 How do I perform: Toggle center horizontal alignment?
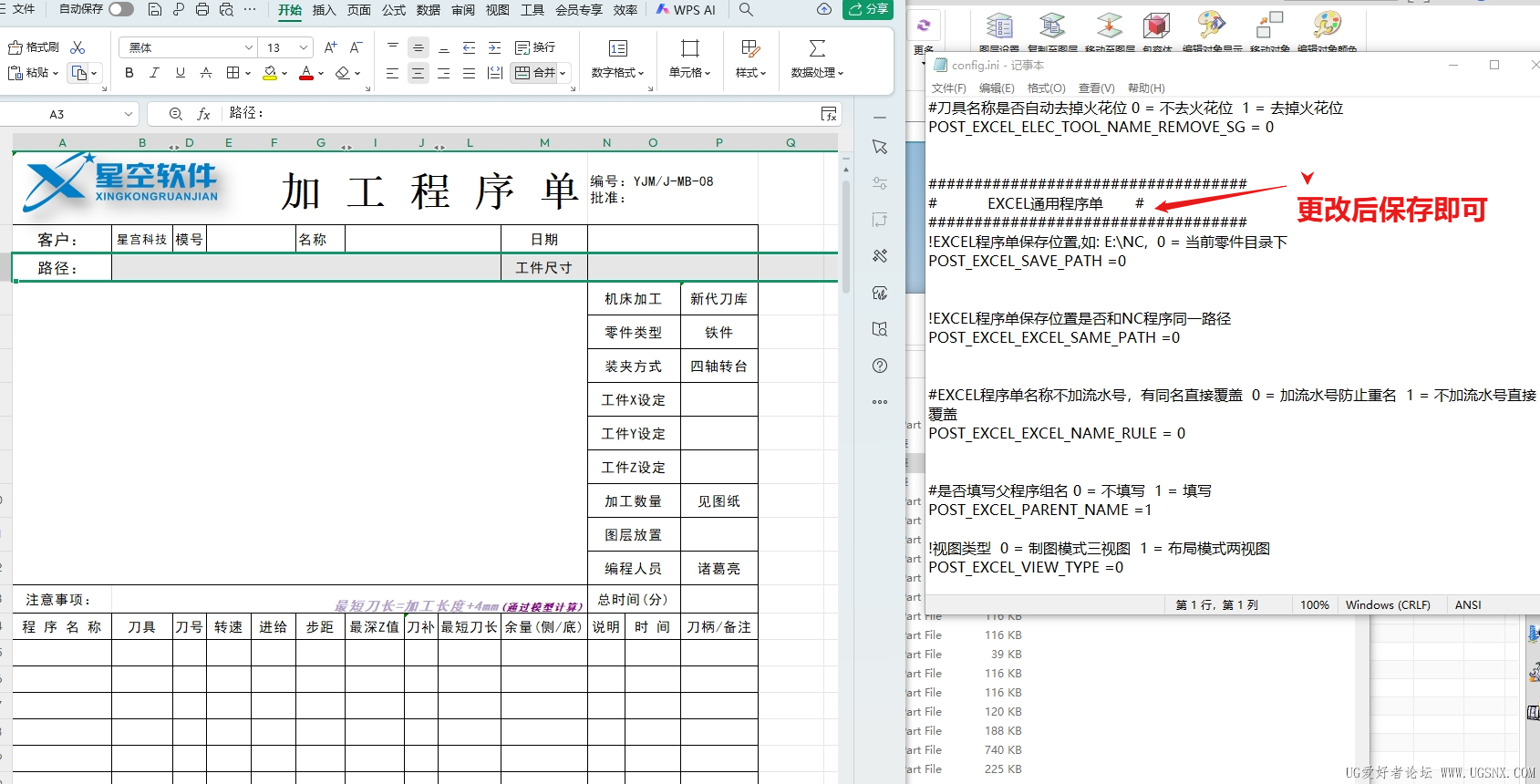[418, 73]
